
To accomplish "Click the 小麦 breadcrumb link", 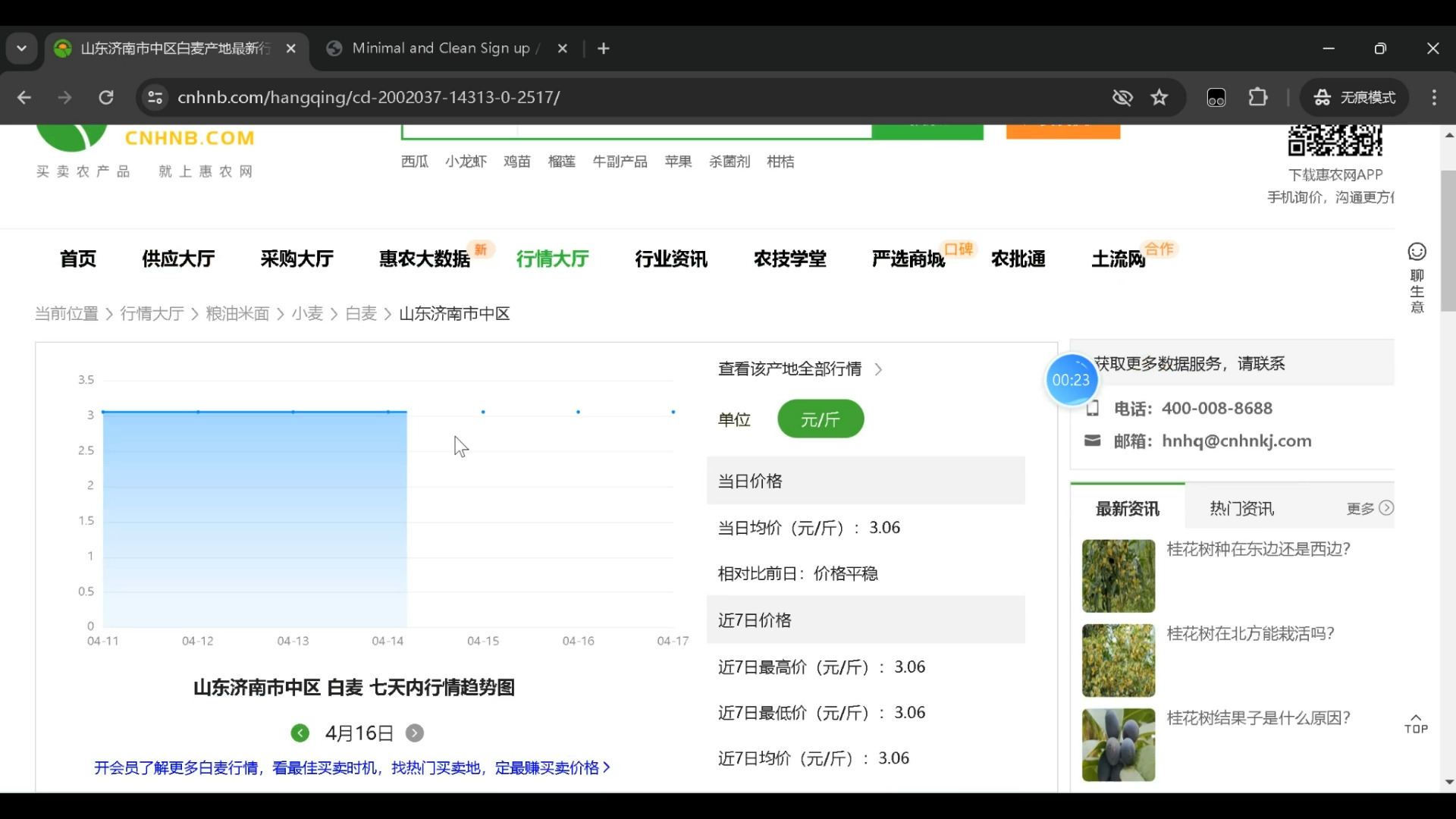I will [307, 314].
